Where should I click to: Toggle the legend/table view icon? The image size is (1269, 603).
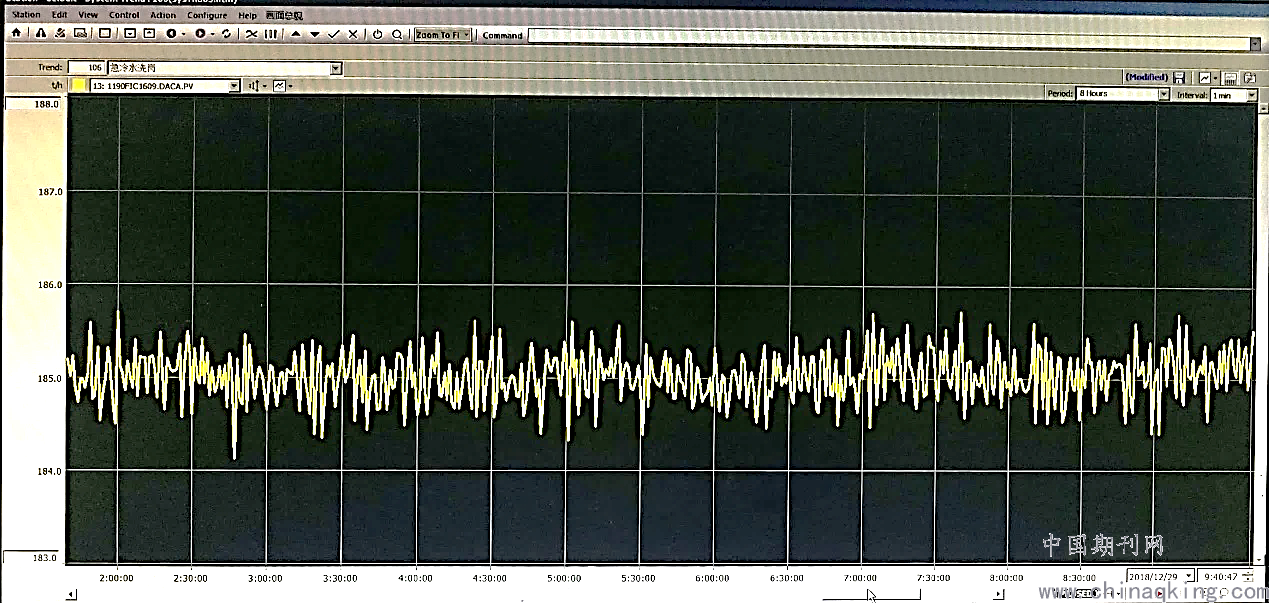point(1230,78)
